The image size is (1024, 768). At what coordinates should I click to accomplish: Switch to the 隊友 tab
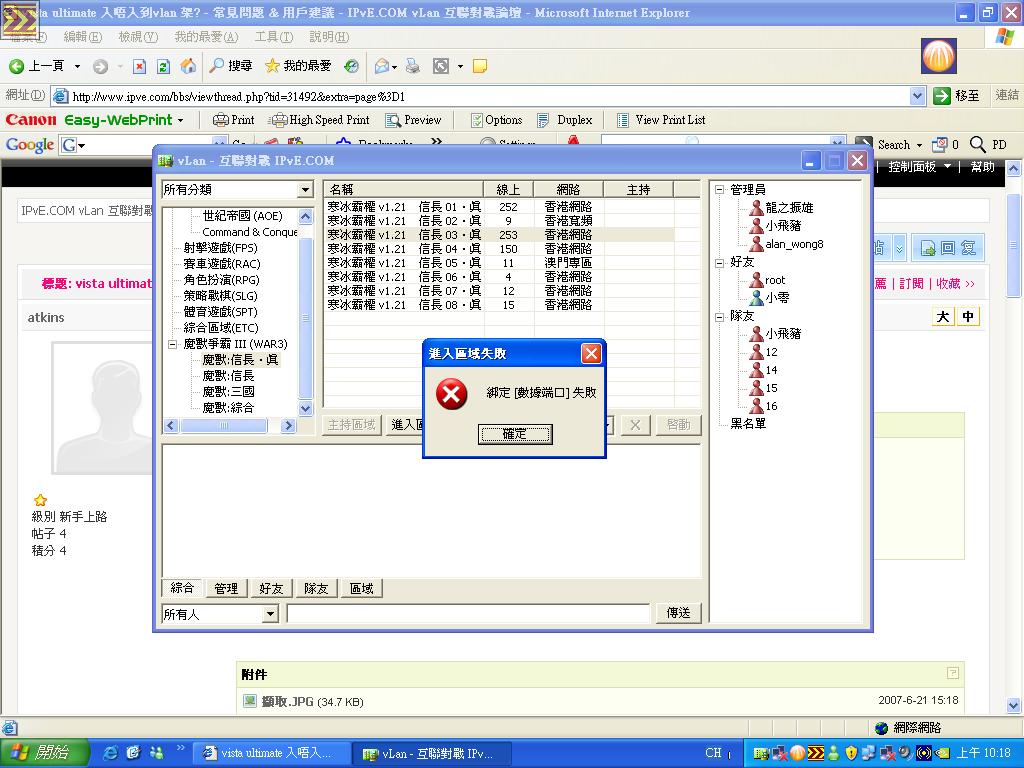click(316, 588)
